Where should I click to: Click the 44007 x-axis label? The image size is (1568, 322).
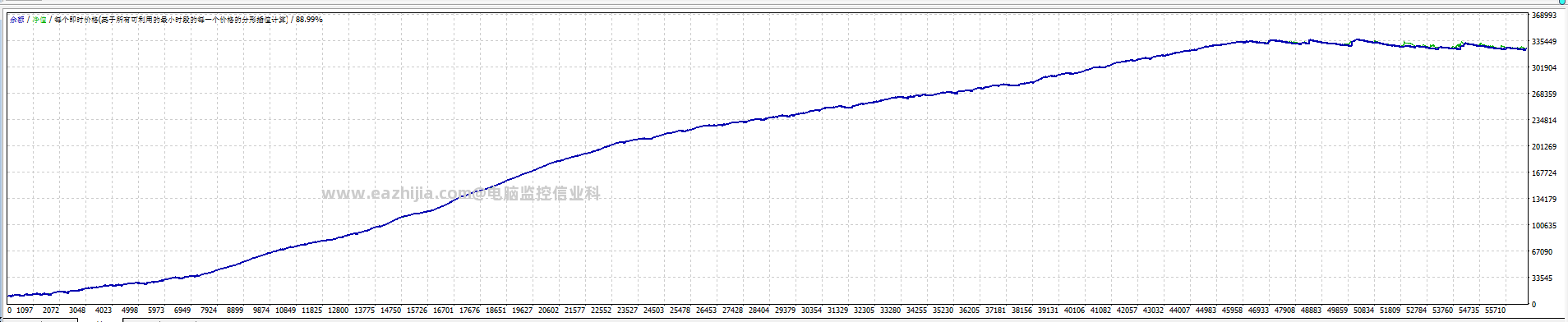point(1180,310)
